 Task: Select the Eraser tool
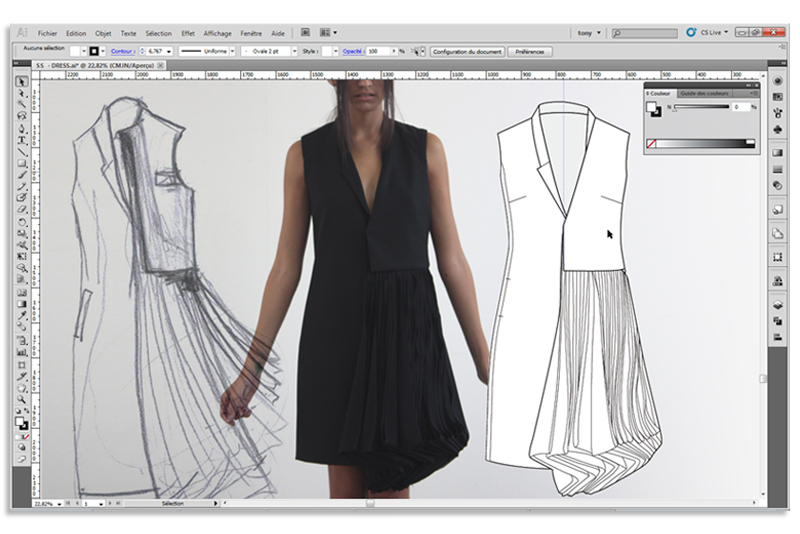21,210
